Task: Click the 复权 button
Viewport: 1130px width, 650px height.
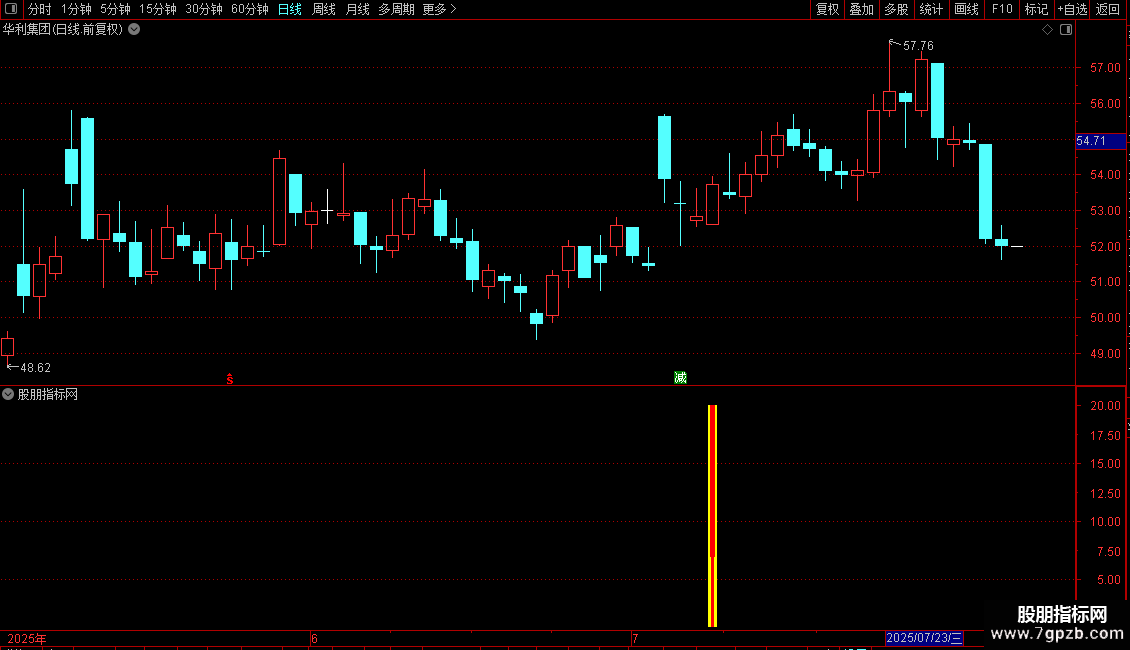Action: point(827,9)
